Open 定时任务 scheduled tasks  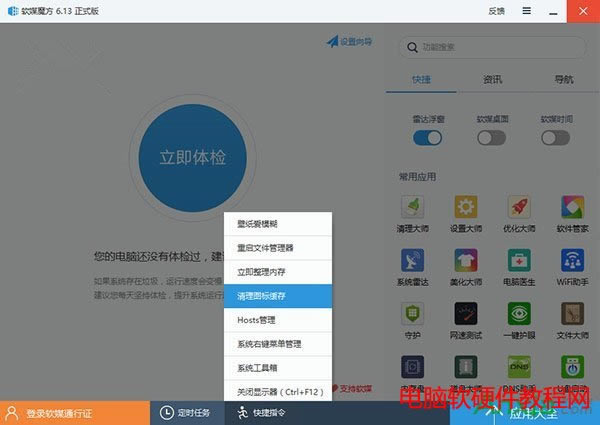(185, 413)
